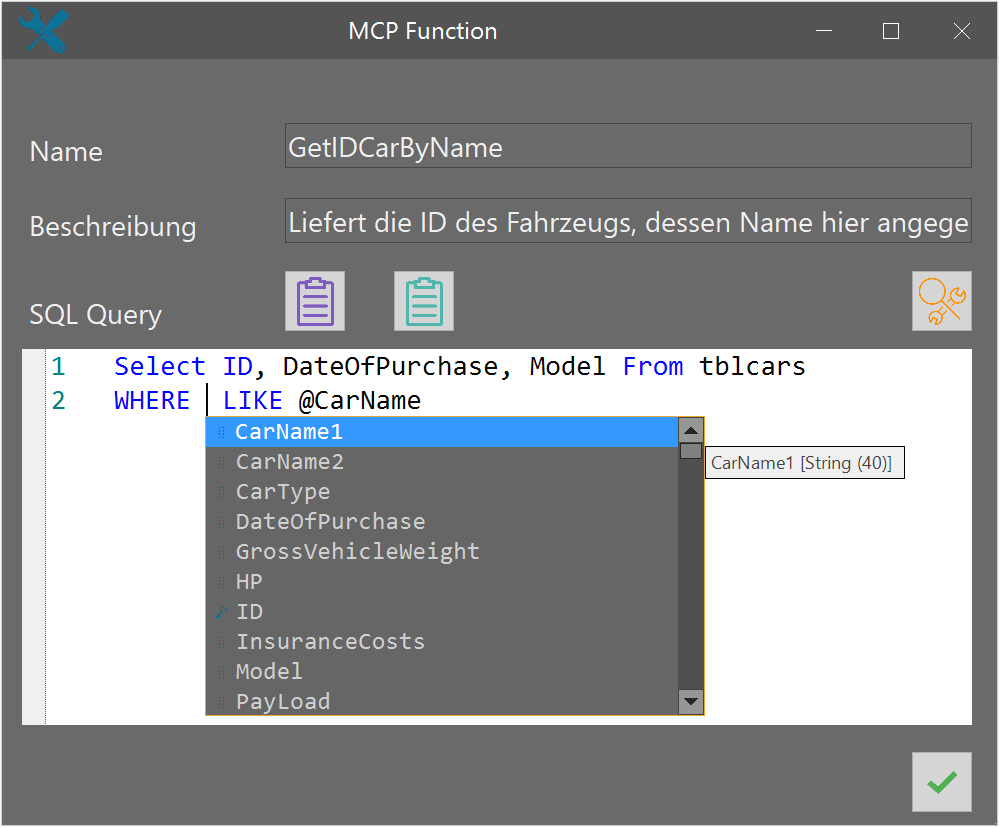This screenshot has width=999, height=827.
Task: Select CarName1 from autocomplete list
Action: pyautogui.click(x=289, y=432)
